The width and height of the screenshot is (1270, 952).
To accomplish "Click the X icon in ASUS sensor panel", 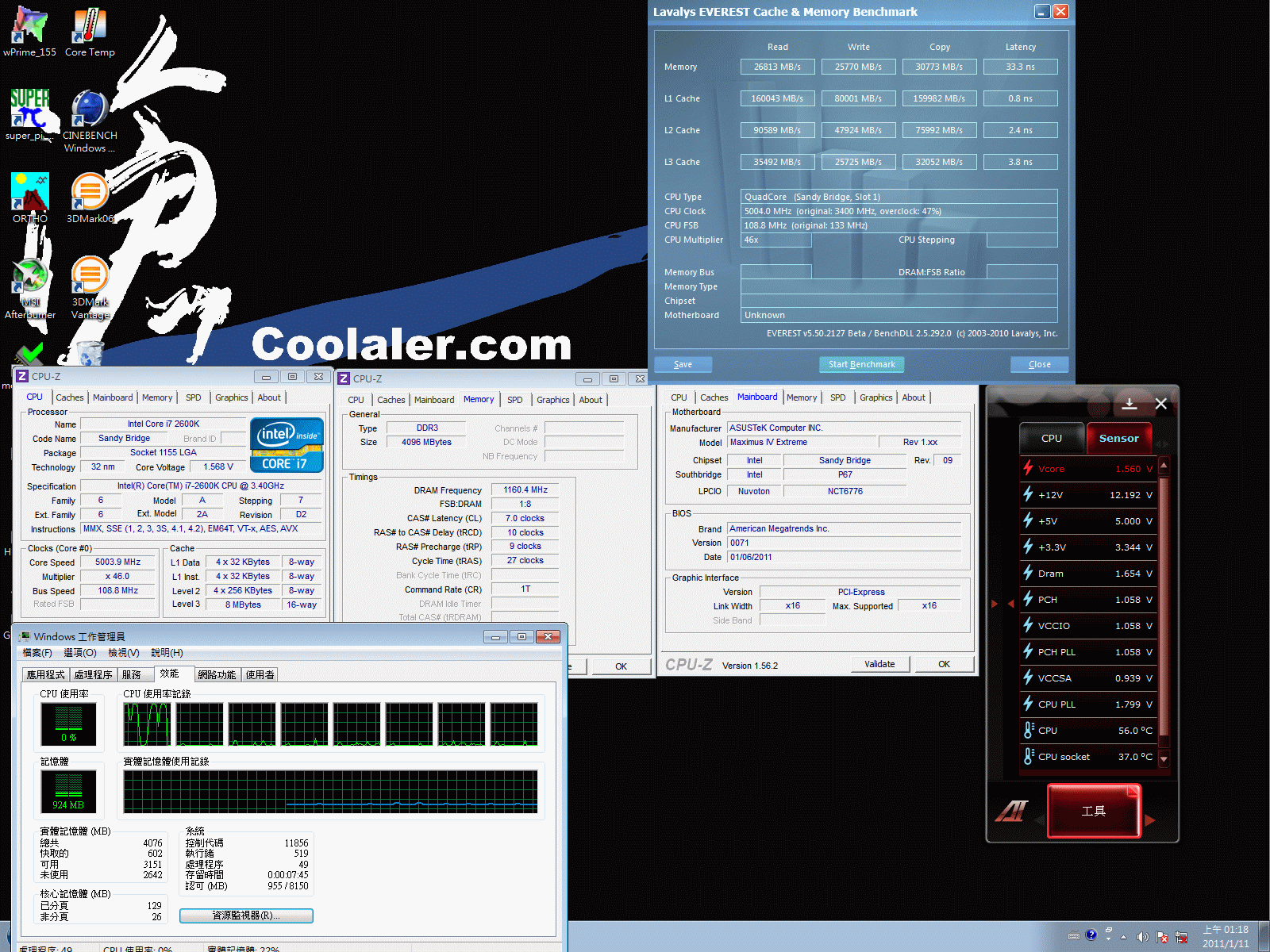I will coord(1160,404).
